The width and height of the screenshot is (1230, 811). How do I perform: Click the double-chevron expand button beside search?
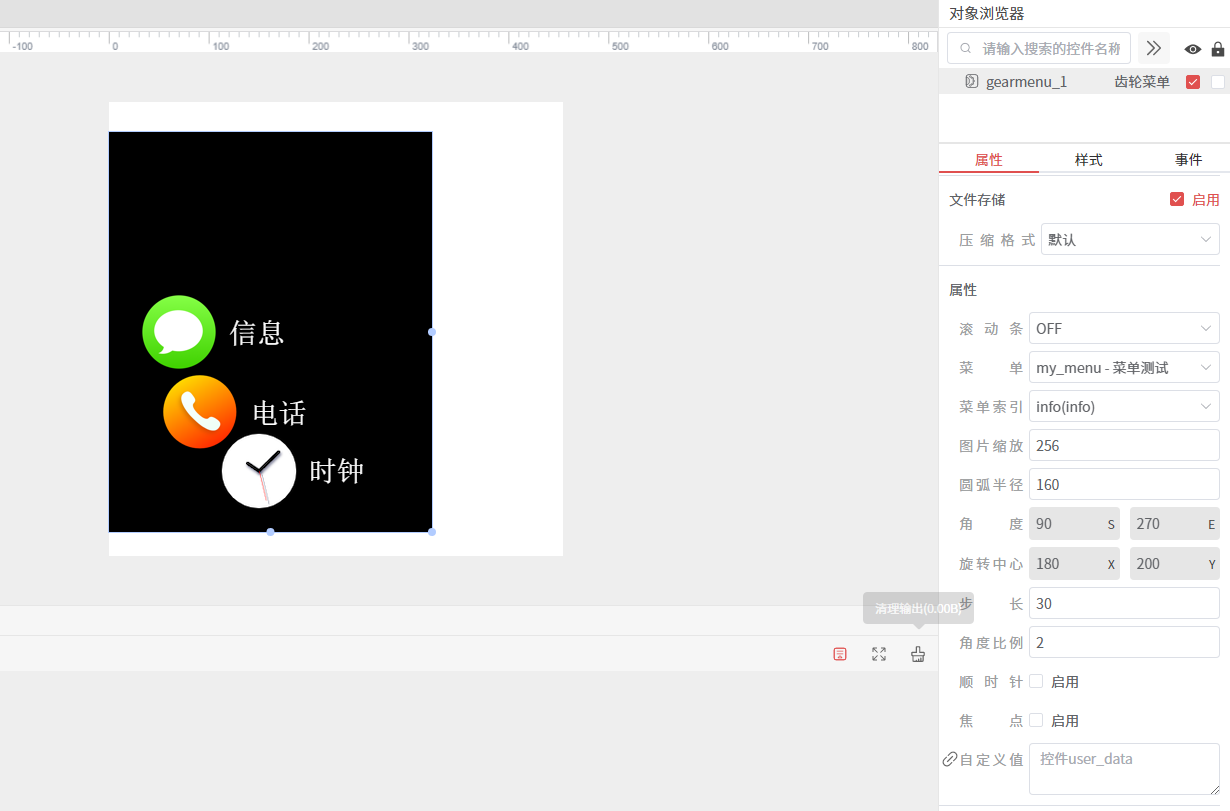1154,48
